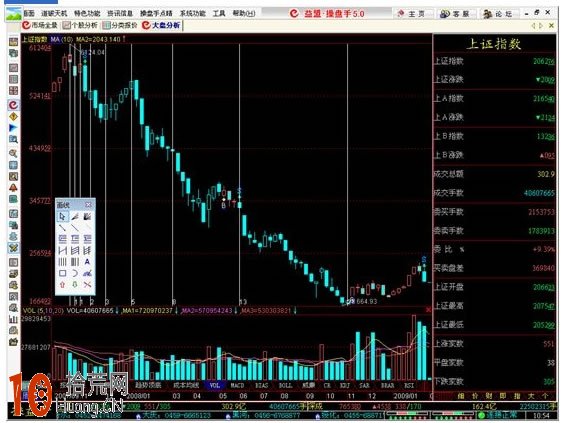Image resolution: width=561 pixels, height=423 pixels.
Task: Click the 上涨家数 row in side panel
Action: [x=494, y=344]
